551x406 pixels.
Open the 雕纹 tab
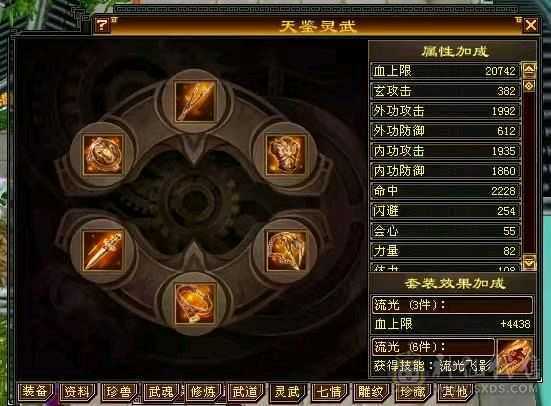point(371,392)
